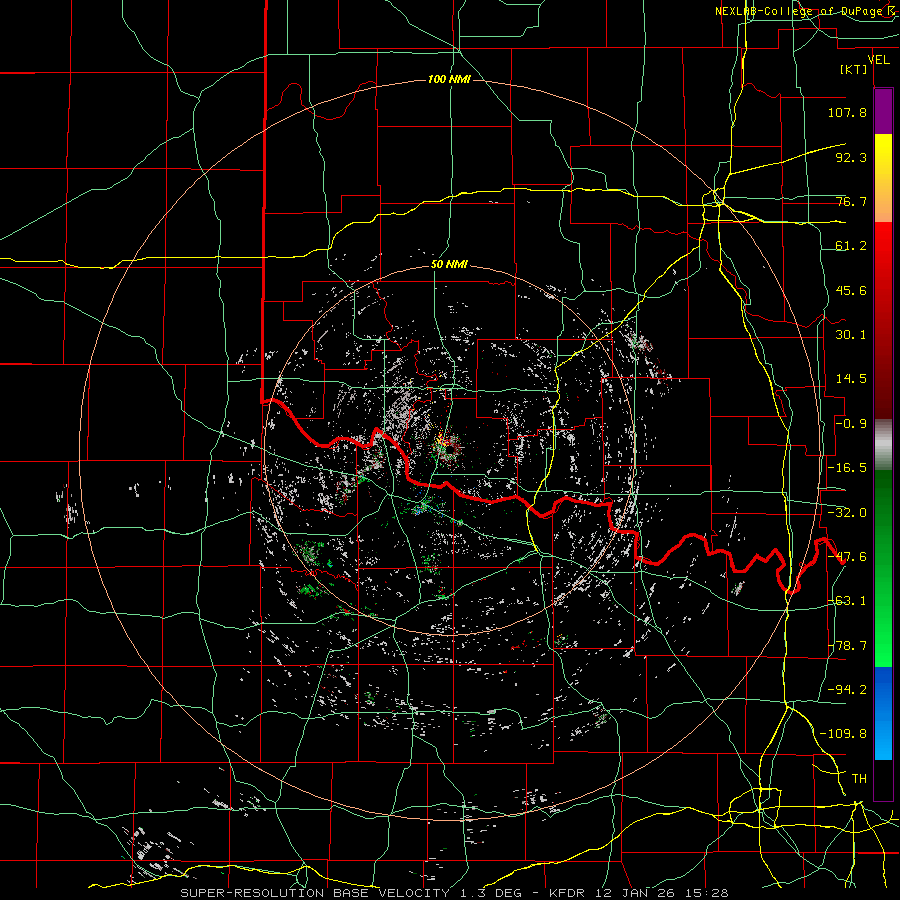This screenshot has width=900, height=900.
Task: Click the VEL legend title
Action: pos(879,59)
